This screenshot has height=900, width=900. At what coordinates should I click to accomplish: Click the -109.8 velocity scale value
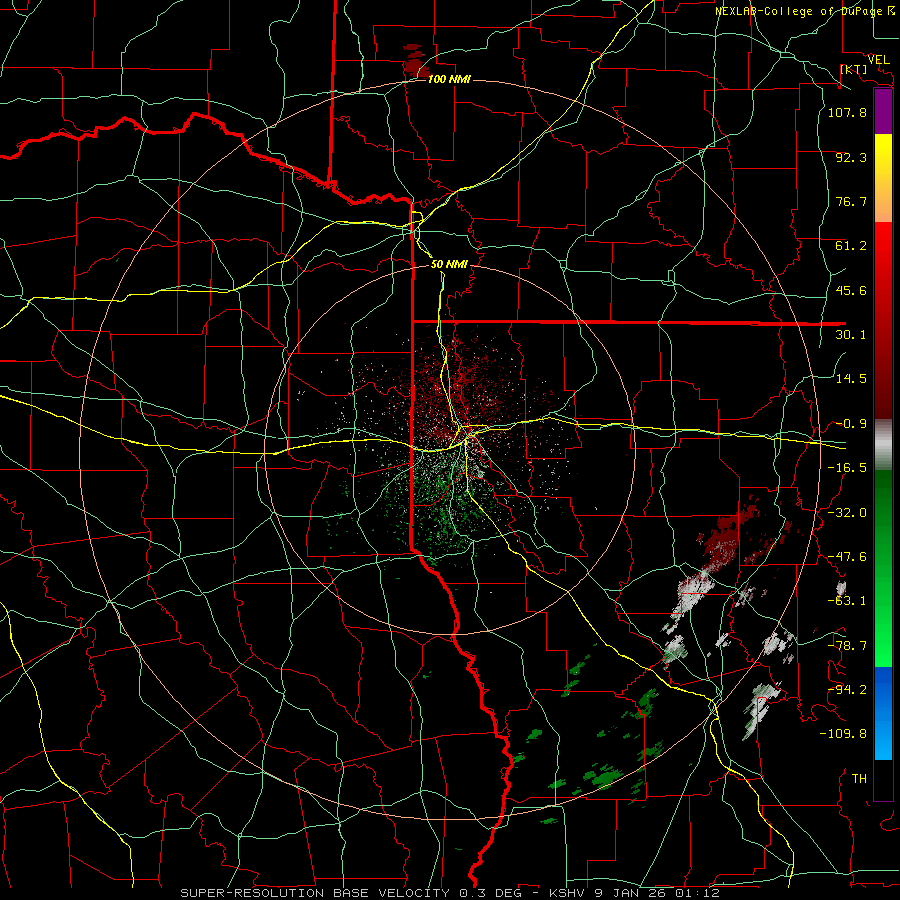click(x=843, y=734)
